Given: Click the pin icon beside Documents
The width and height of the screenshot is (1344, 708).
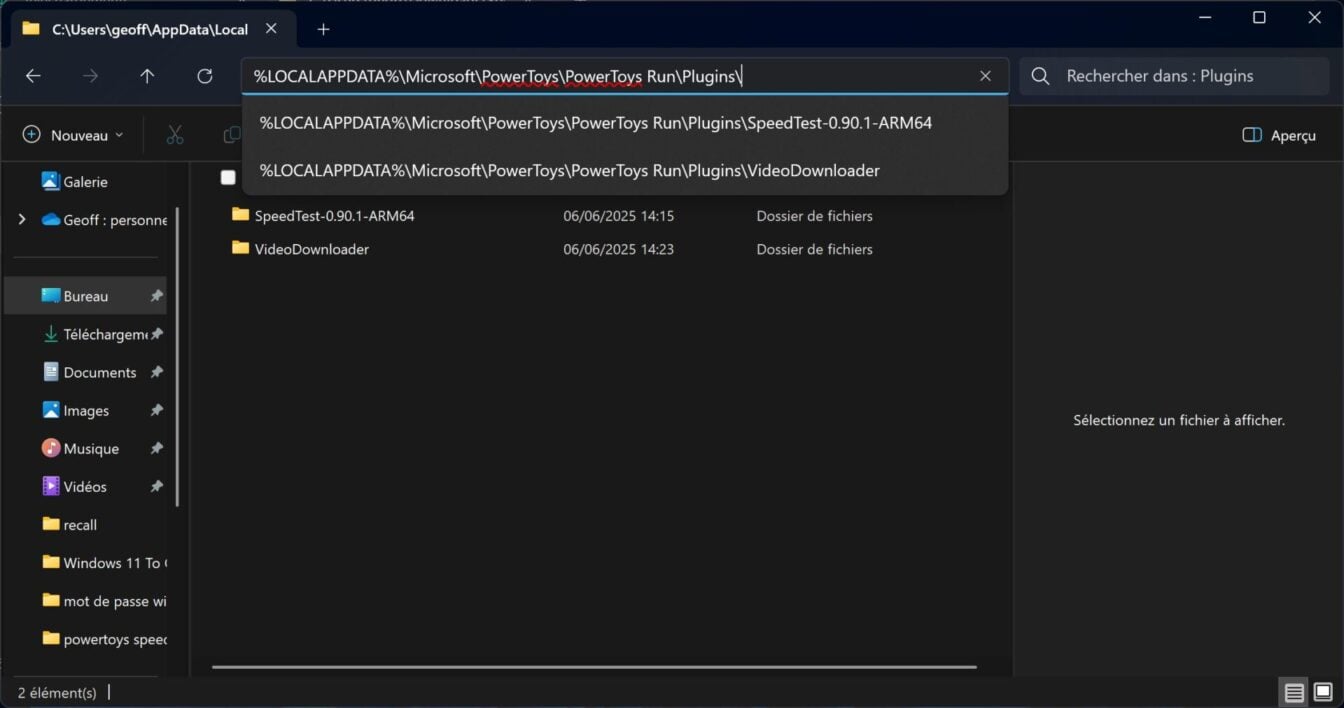Looking at the screenshot, I should click(156, 372).
